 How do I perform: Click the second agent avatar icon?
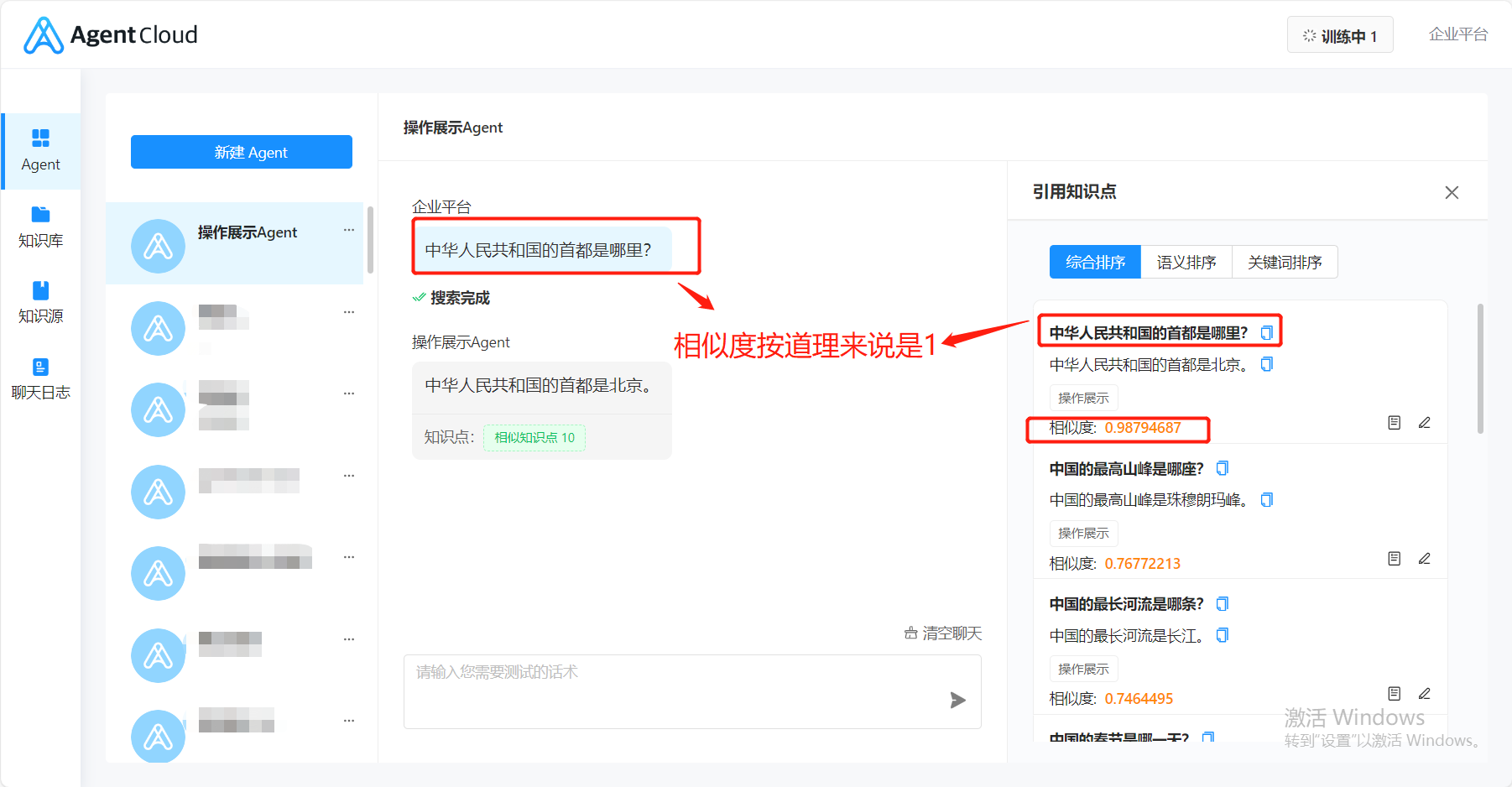[158, 328]
